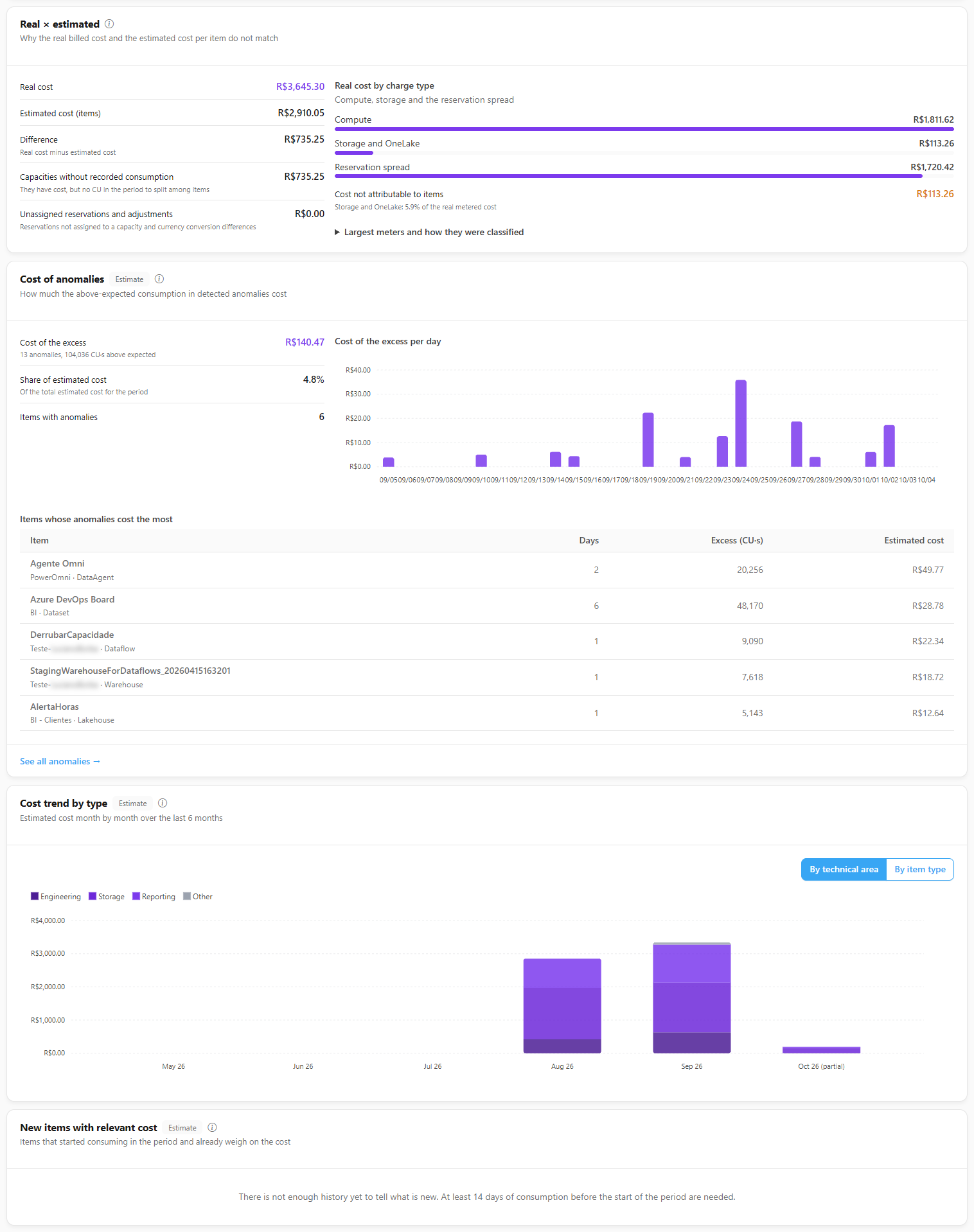Click the Compute progress bar
The height and width of the screenshot is (1232, 974).
pos(644,129)
